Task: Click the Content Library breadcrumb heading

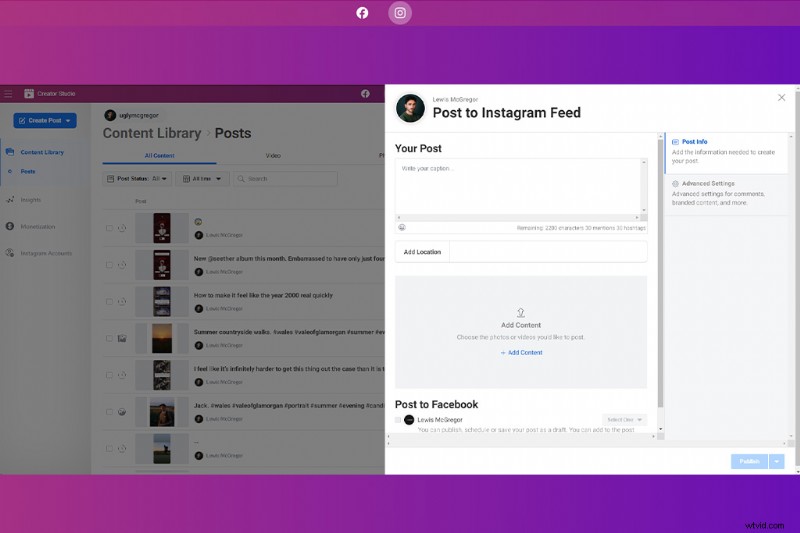Action: [152, 133]
